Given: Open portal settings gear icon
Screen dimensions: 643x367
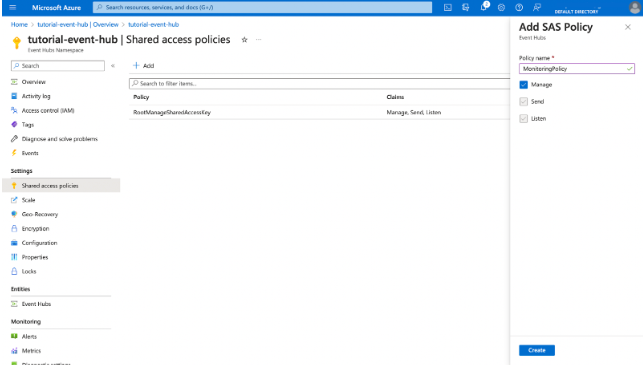Looking at the screenshot, I should (x=501, y=7).
